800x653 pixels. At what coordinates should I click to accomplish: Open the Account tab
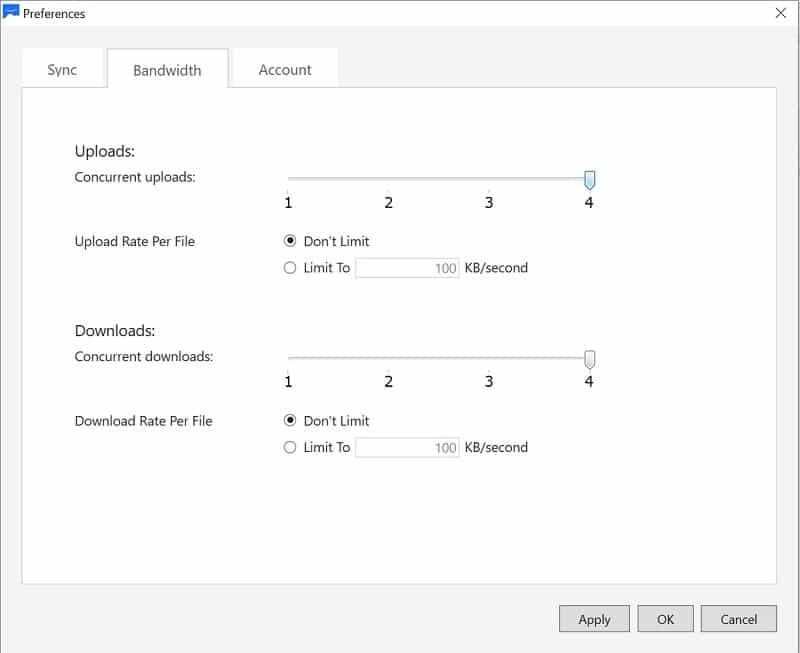(285, 70)
